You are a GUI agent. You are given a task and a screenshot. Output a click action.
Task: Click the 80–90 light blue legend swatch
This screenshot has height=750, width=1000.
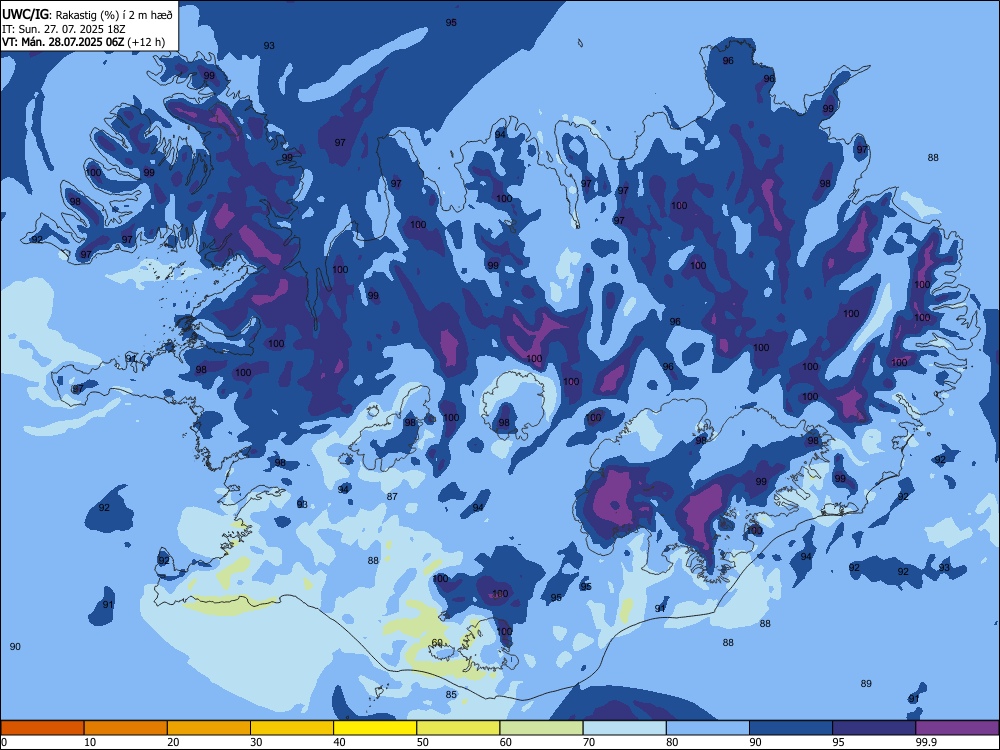[708, 728]
